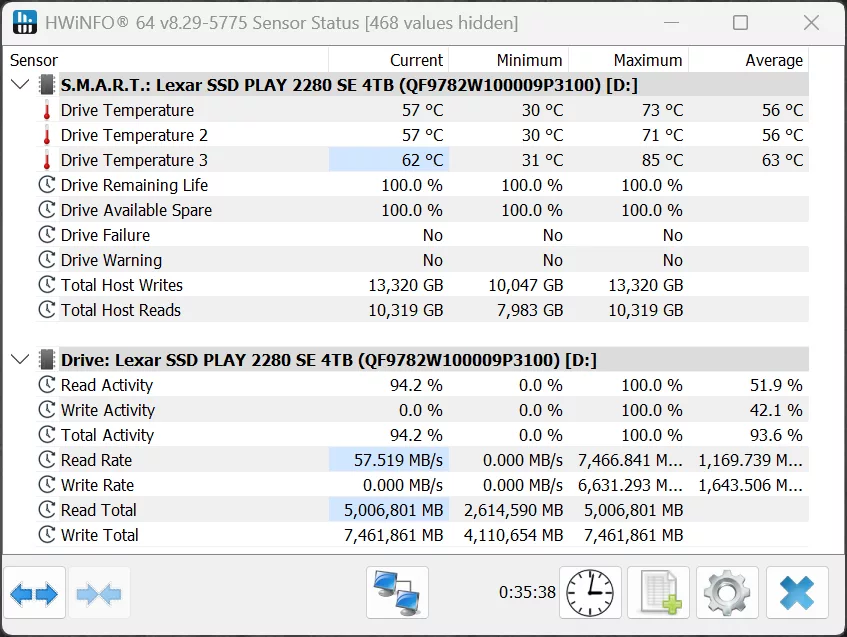Select the Total Activity label
This screenshot has height=637, width=847.
pos(107,435)
